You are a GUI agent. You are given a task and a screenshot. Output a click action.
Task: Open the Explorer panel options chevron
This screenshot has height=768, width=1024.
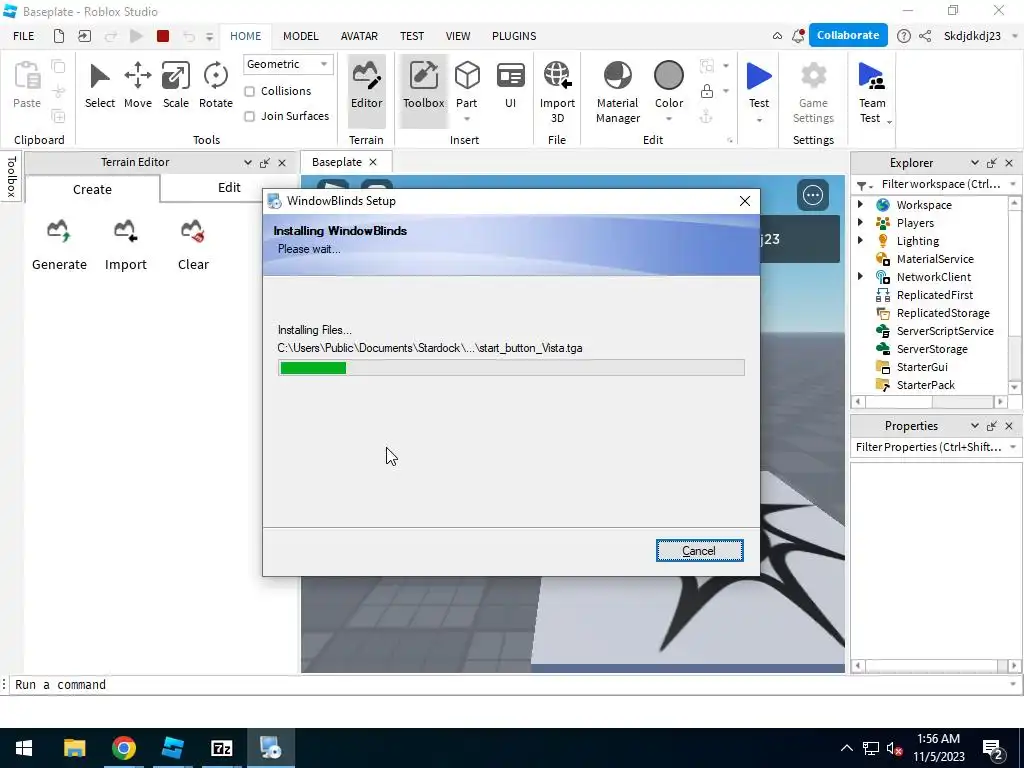point(974,163)
